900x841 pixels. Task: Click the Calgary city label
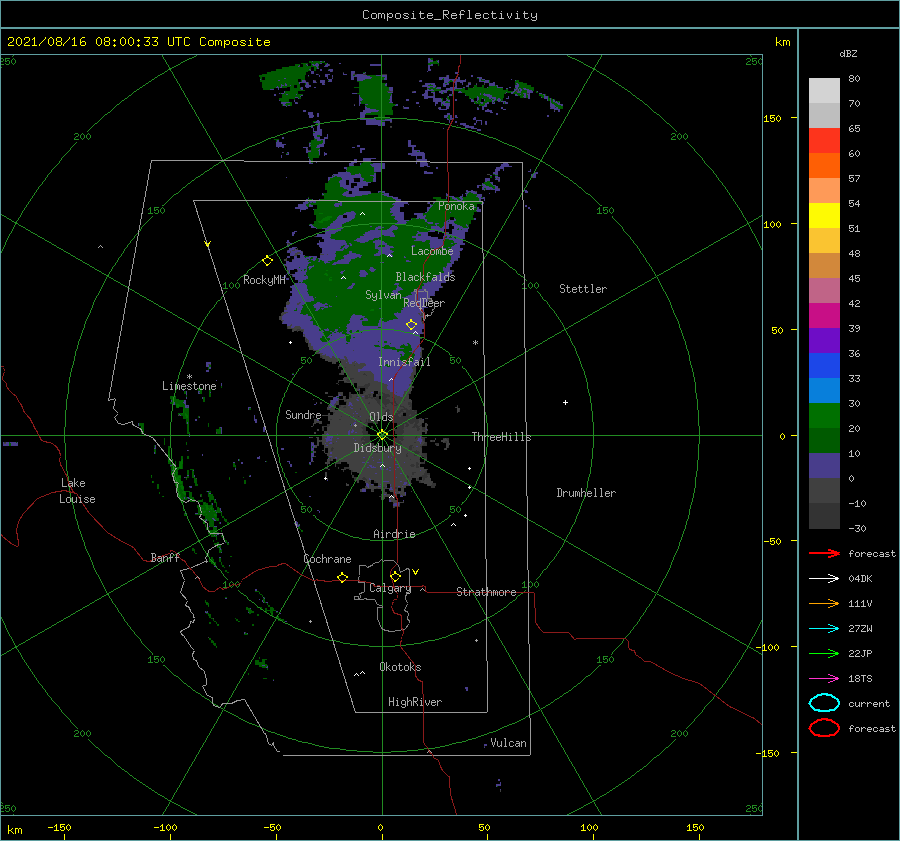390,588
